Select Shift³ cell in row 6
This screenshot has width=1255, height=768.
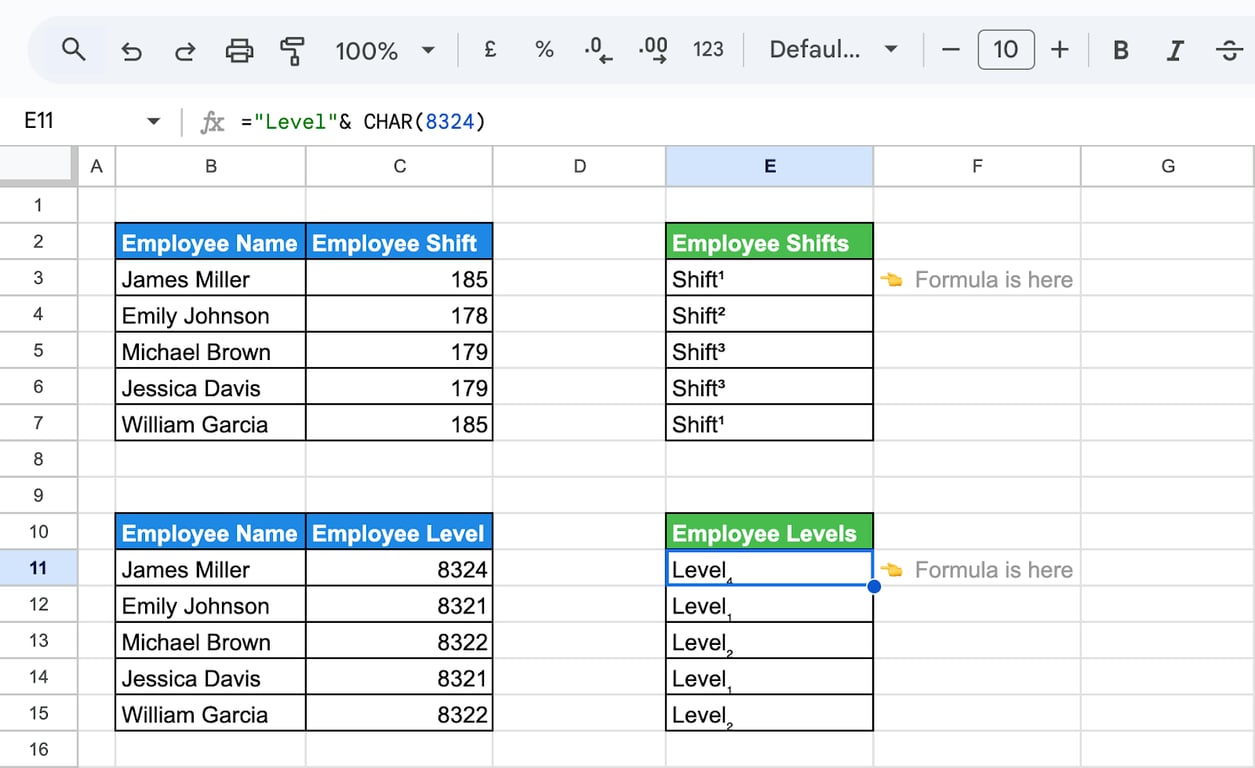769,387
